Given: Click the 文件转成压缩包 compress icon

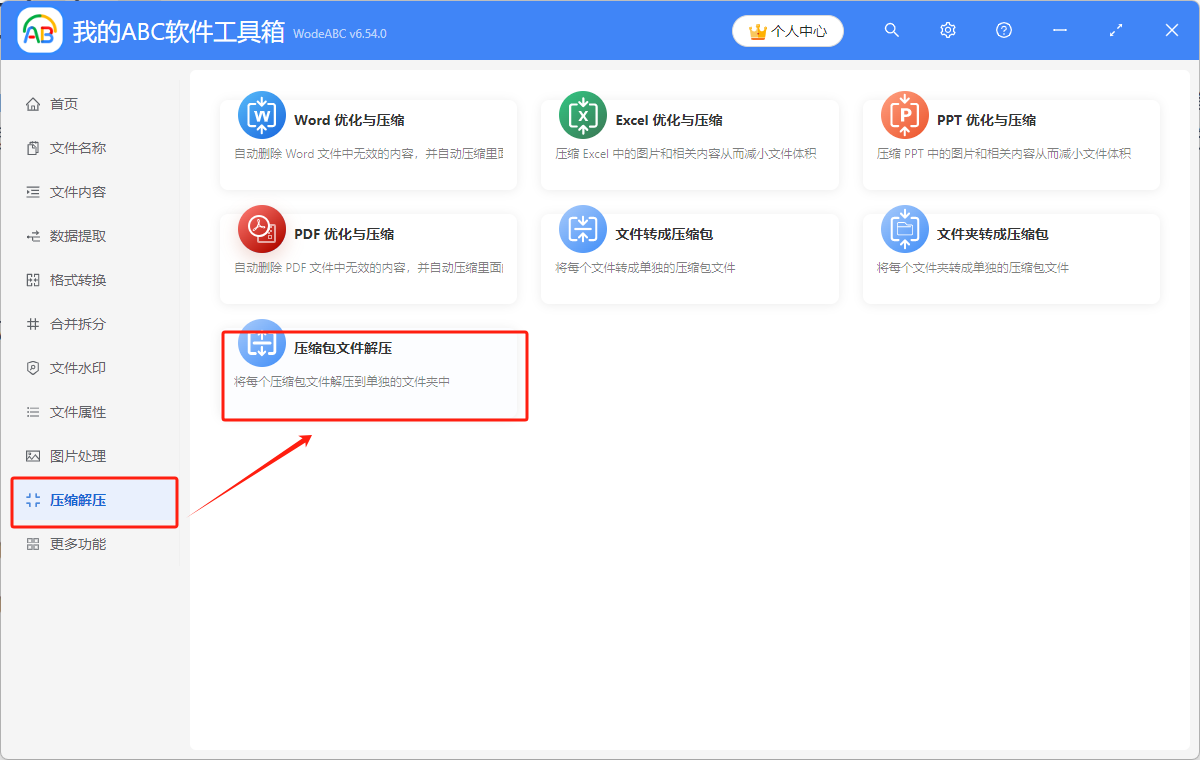Looking at the screenshot, I should pos(582,228).
